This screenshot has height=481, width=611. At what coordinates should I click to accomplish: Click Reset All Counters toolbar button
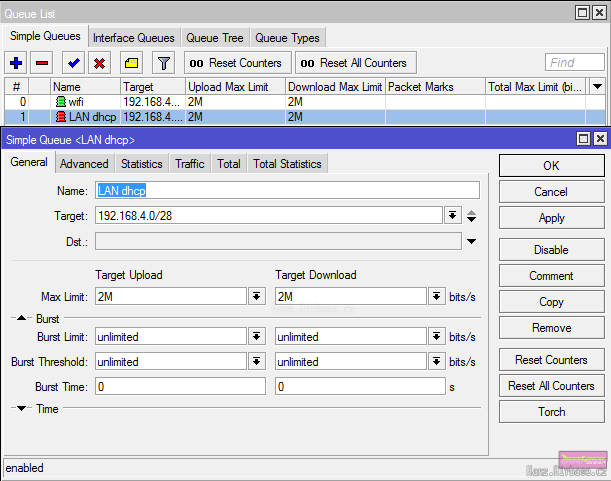356,63
